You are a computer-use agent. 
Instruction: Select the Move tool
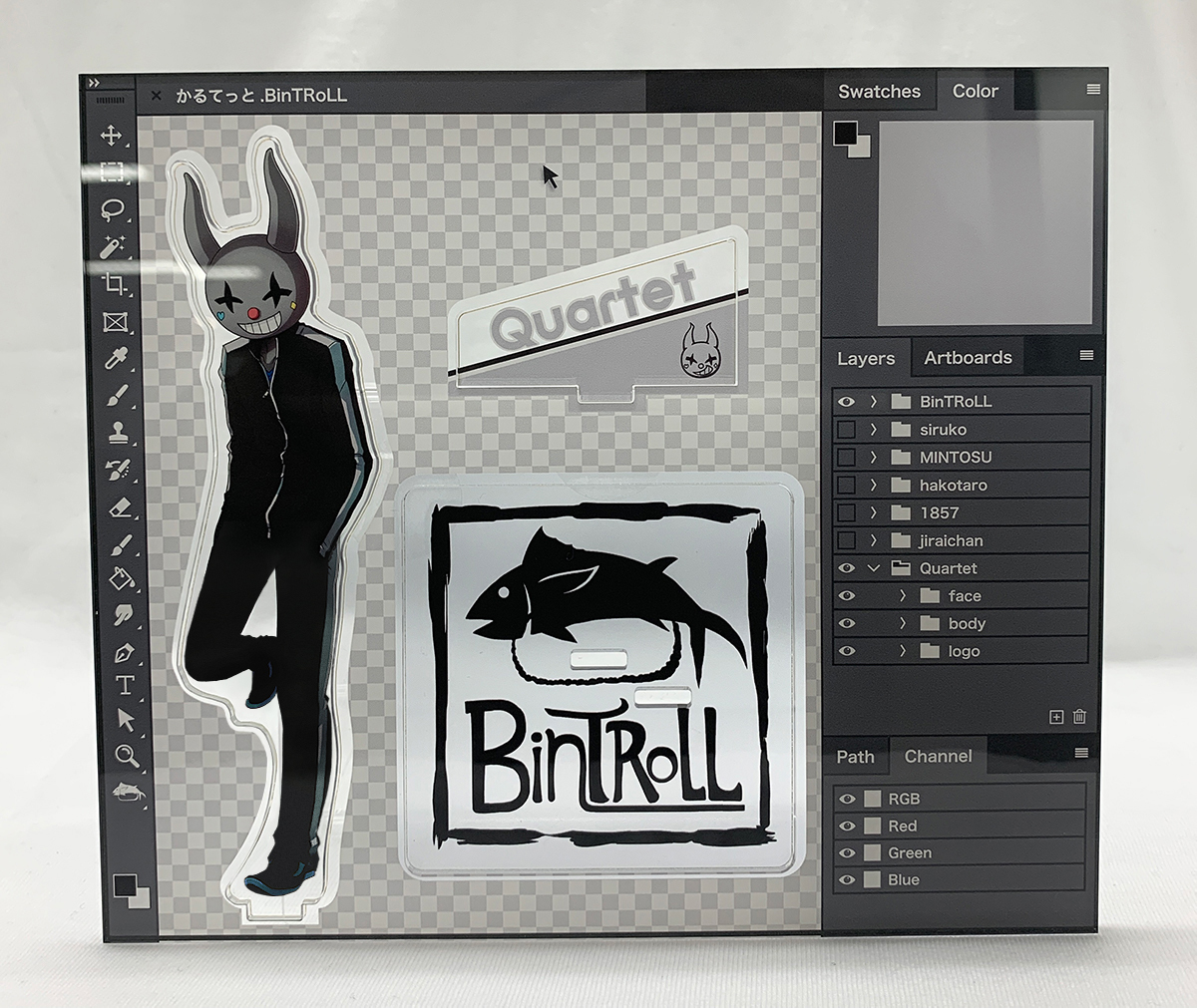pos(112,135)
